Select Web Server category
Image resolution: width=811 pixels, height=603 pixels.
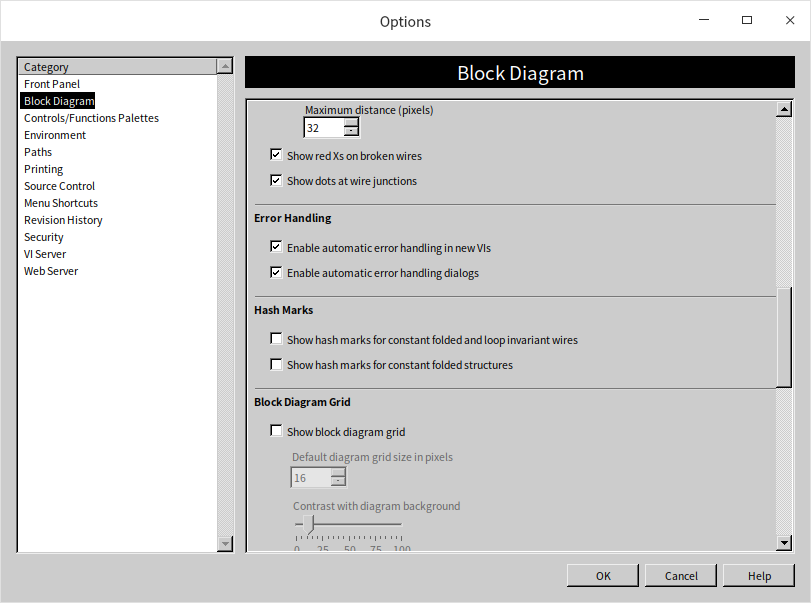tap(51, 271)
